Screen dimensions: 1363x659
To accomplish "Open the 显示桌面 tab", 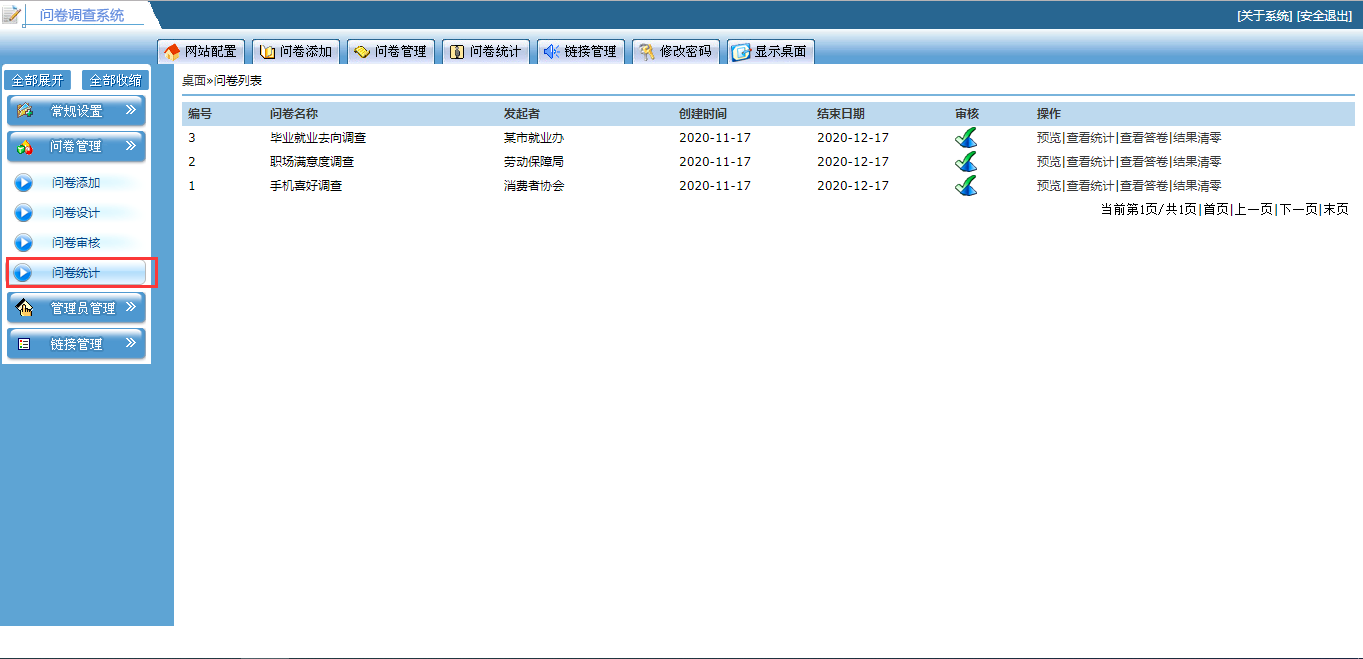I will click(x=771, y=52).
